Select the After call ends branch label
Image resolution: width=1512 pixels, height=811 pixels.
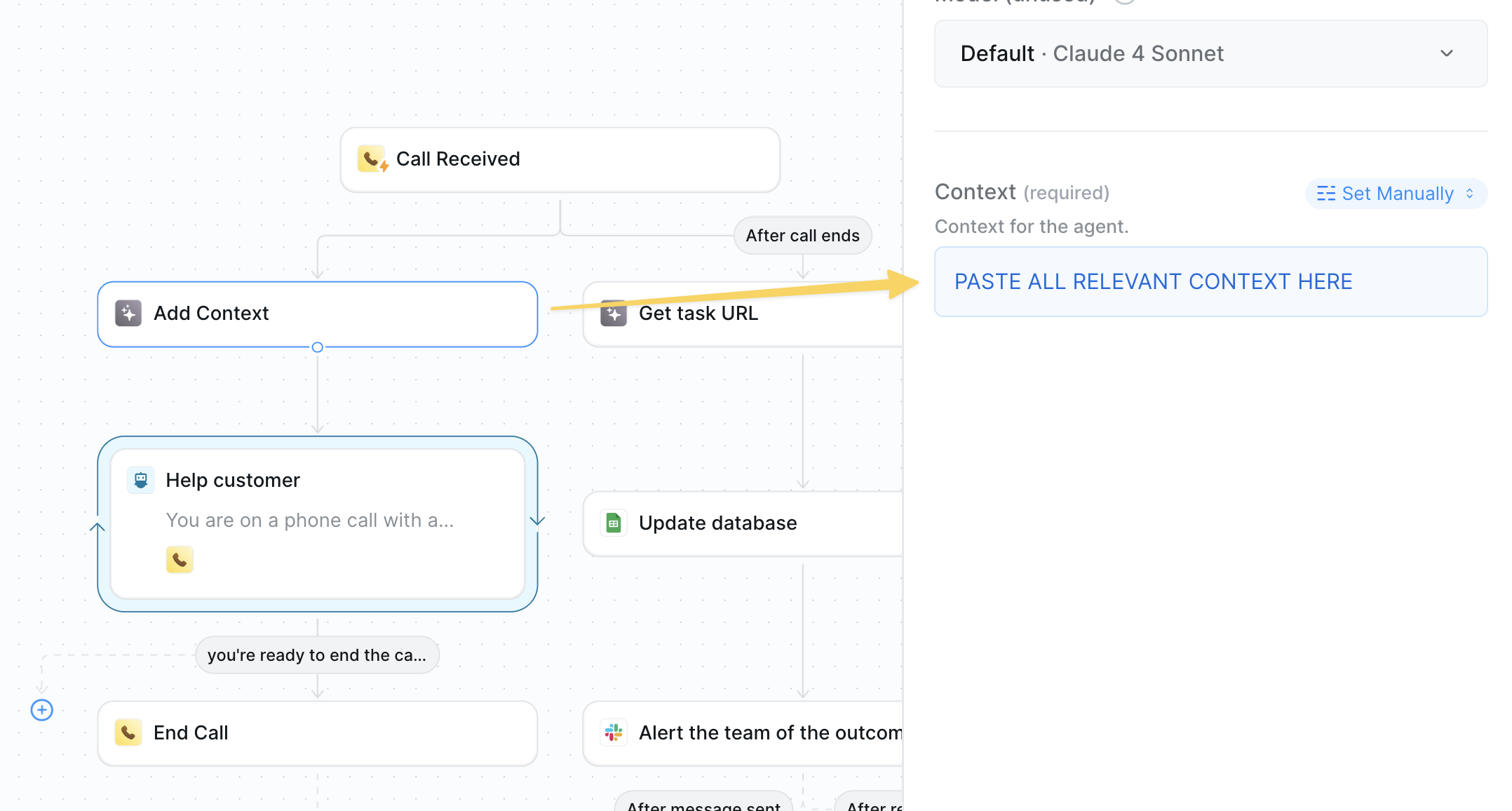coord(802,236)
